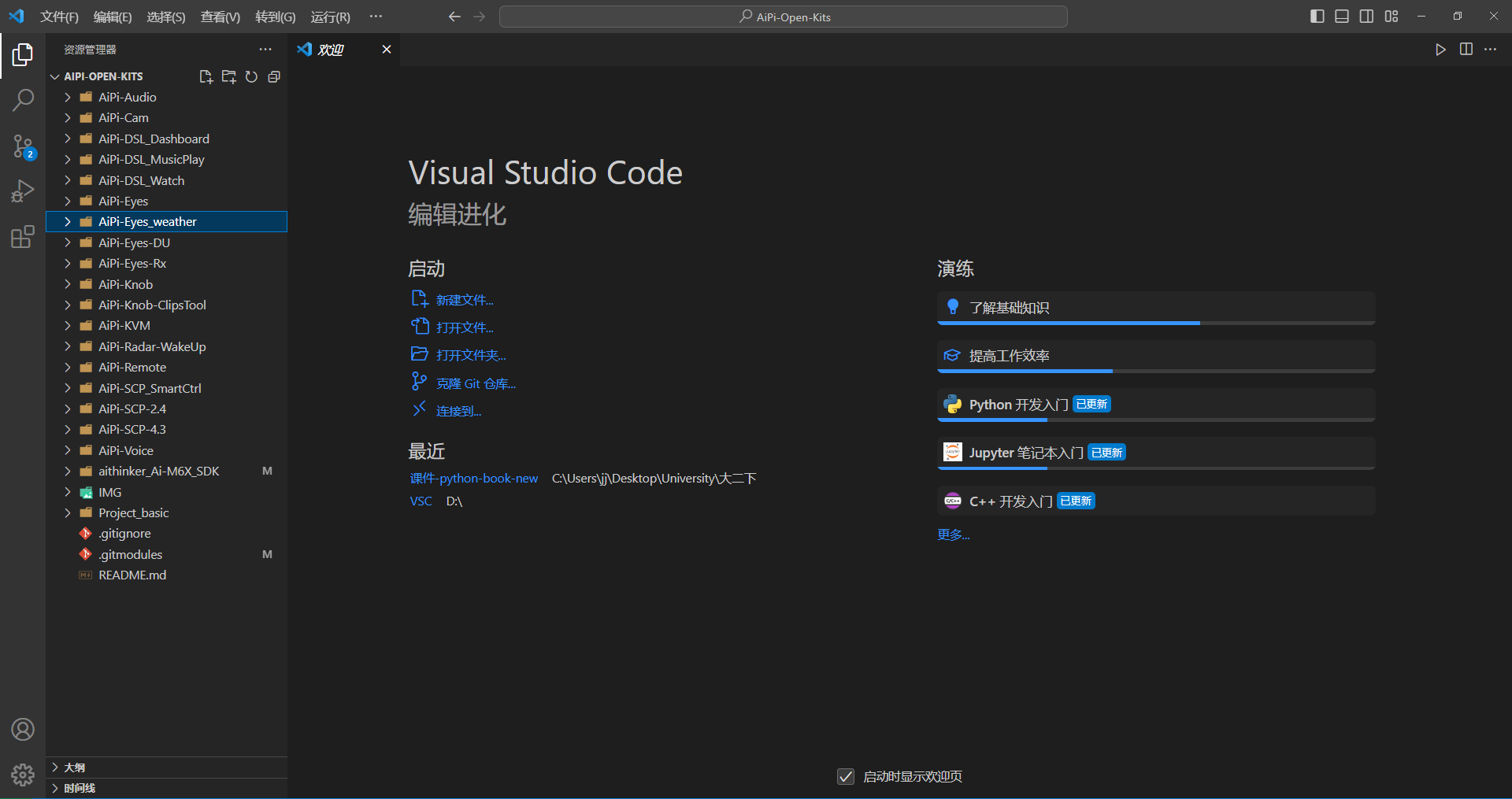Expand the IMG folder
Image resolution: width=1512 pixels, height=799 pixels.
click(167, 492)
